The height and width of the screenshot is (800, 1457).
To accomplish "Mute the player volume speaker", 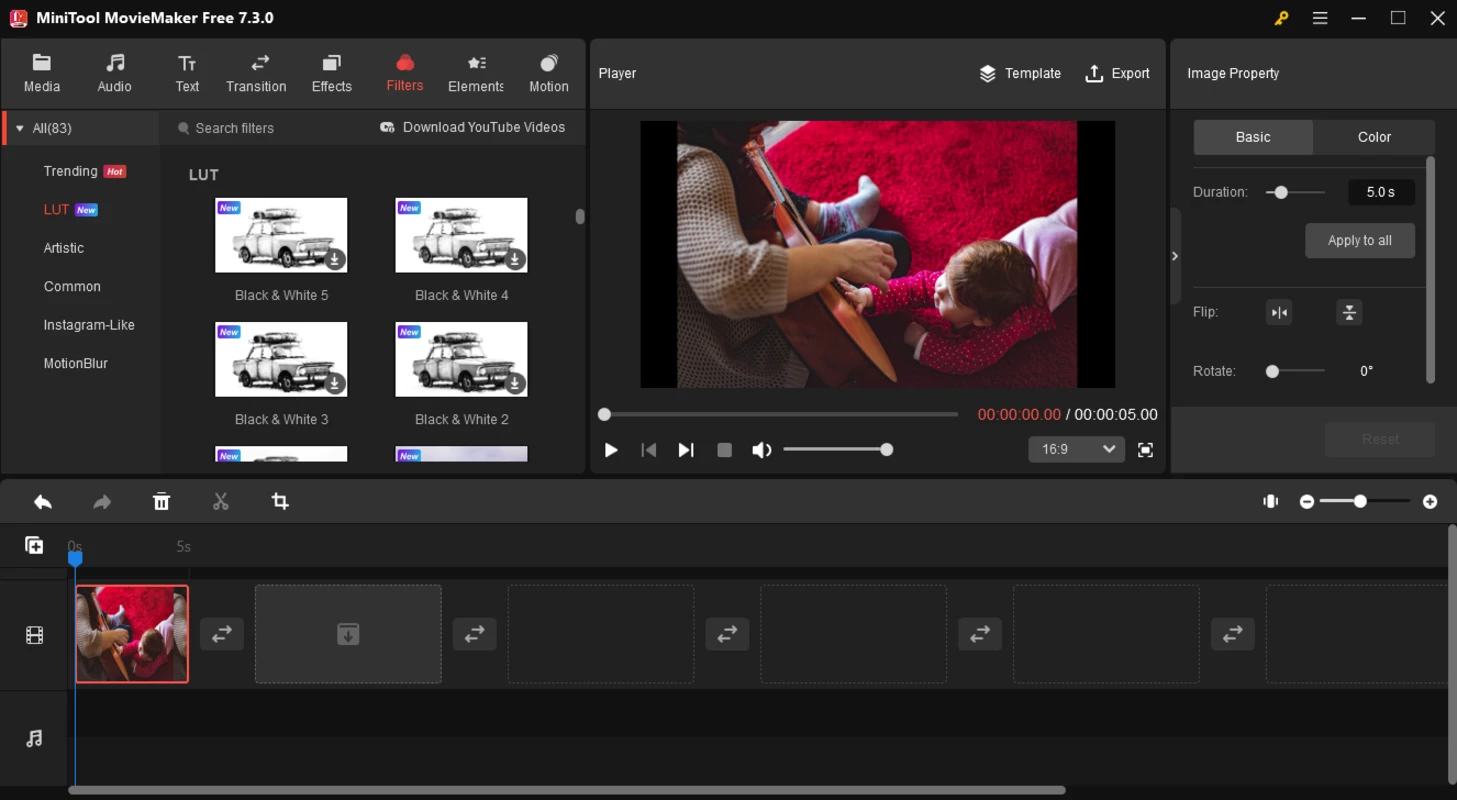I will click(761, 450).
